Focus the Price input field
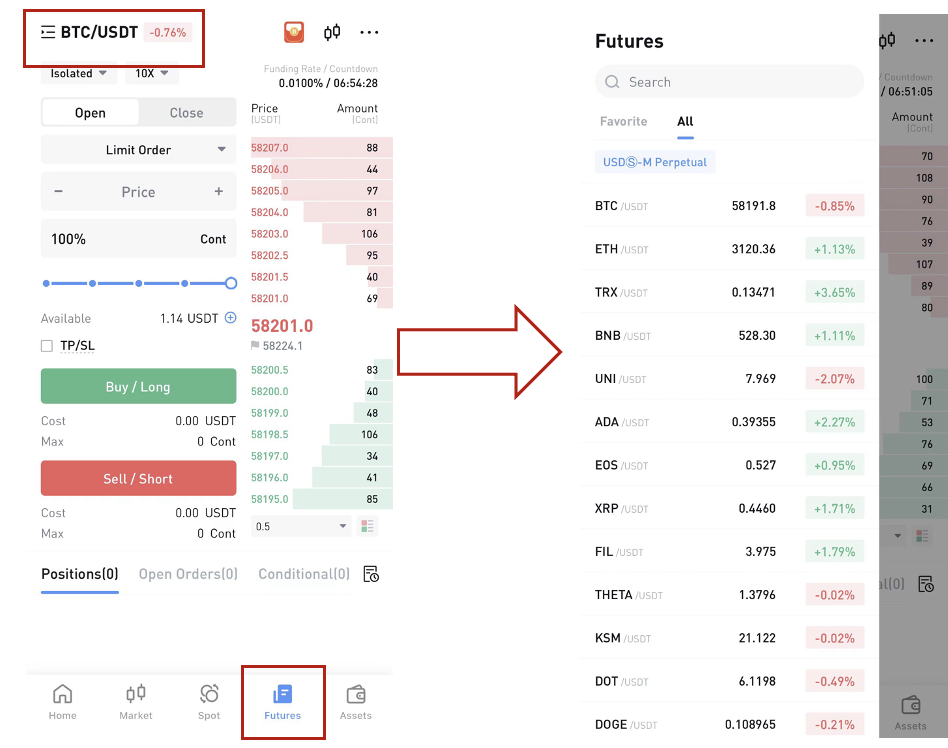 138,192
